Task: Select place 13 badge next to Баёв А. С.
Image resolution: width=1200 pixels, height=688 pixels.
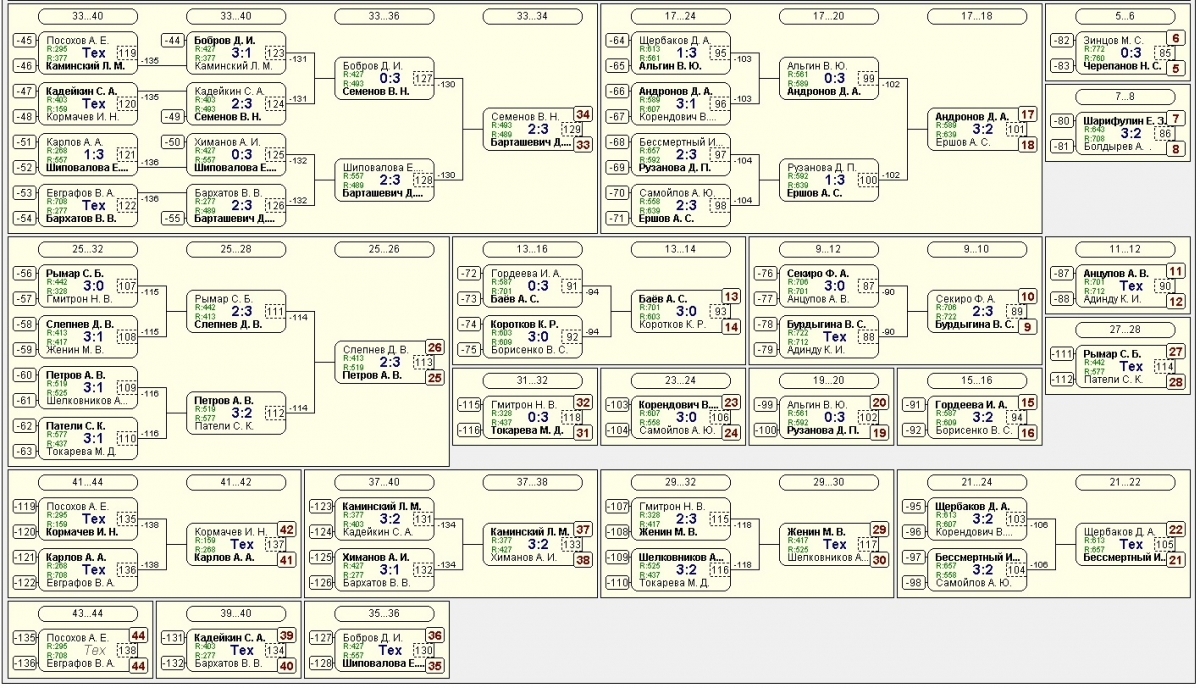Action: tap(731, 297)
